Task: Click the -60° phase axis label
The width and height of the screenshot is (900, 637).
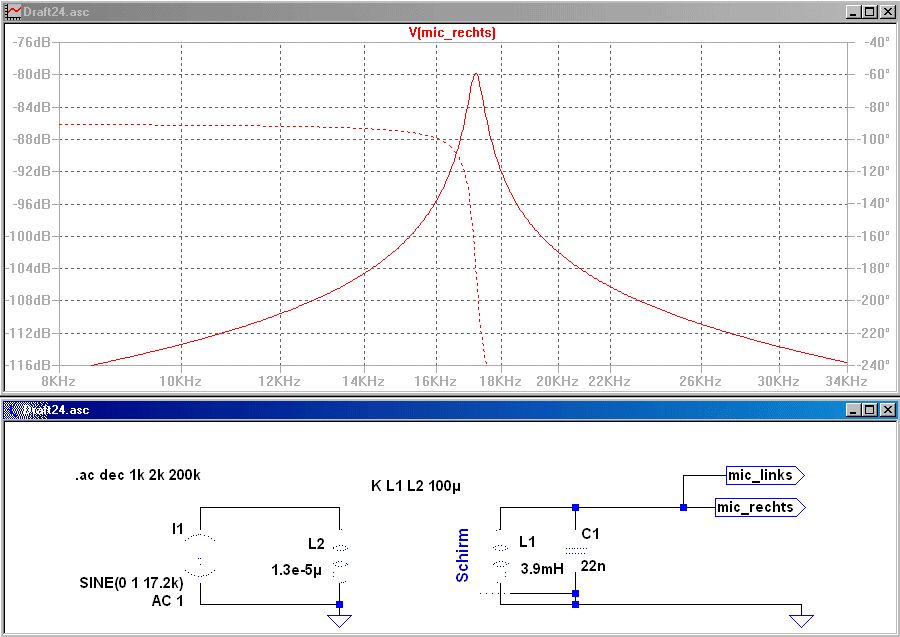Action: (x=877, y=75)
